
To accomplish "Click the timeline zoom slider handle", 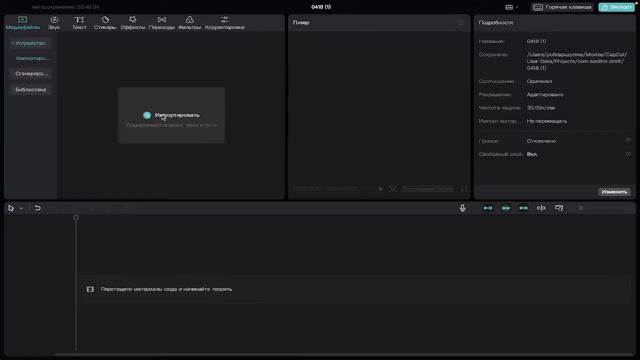I will point(581,208).
